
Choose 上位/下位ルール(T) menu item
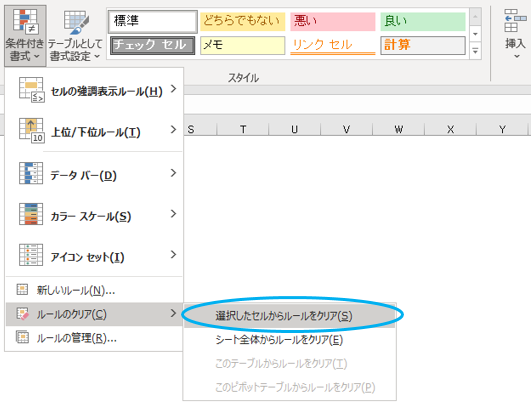[94, 131]
